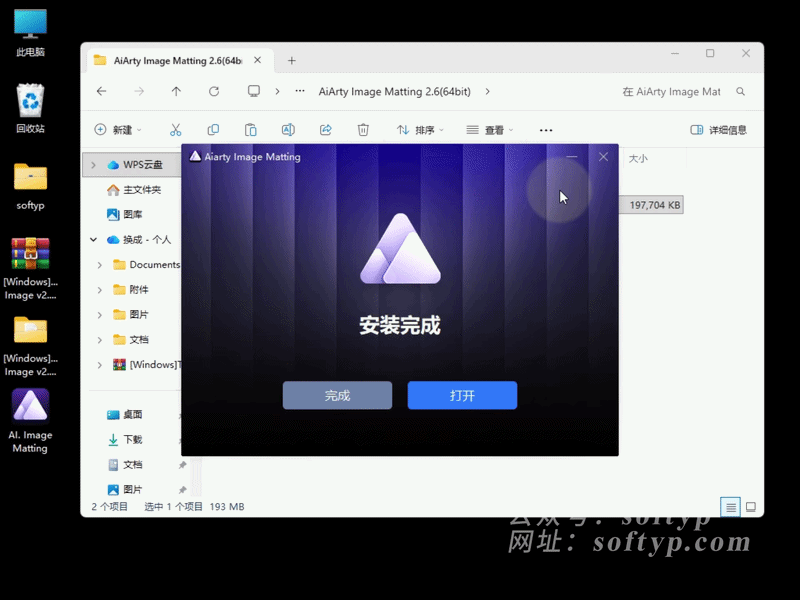This screenshot has width=800, height=600.
Task: Click the Copy icon in Explorer toolbar
Action: click(213, 130)
